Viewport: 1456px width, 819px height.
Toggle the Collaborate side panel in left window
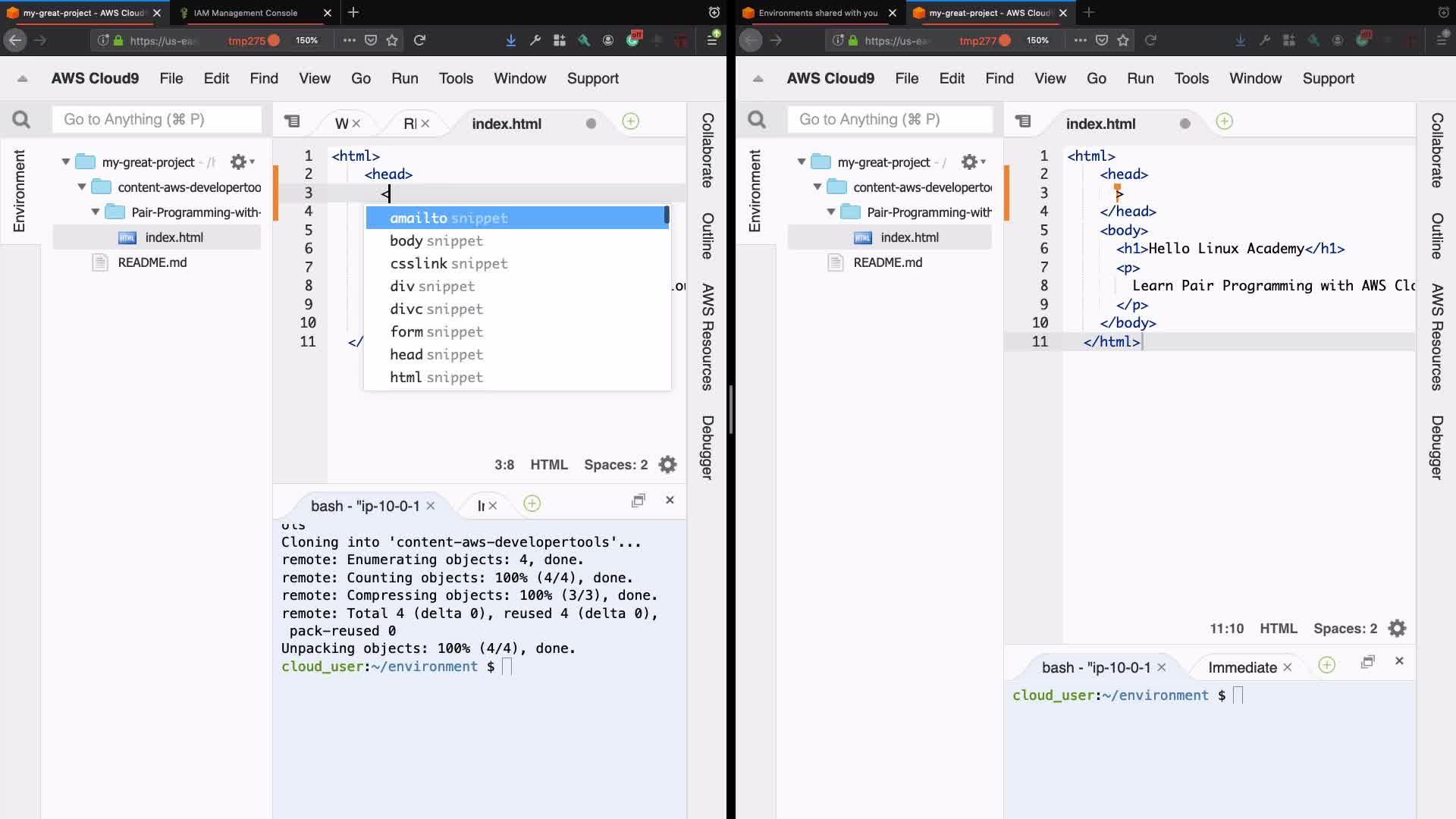(707, 150)
